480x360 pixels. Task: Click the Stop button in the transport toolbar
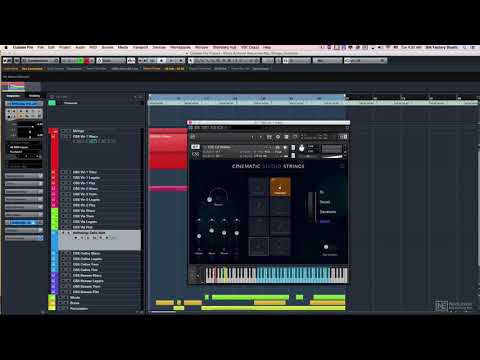[x=161, y=61]
